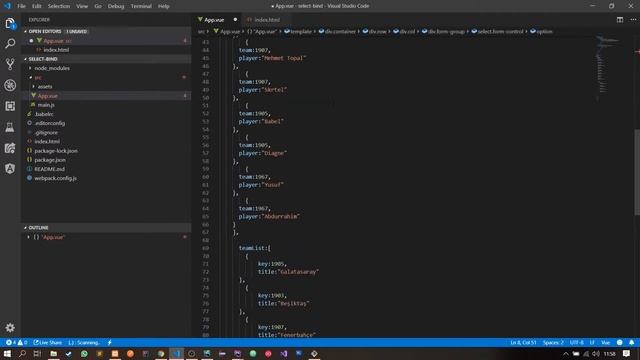The image size is (640, 360).
Task: Switch to the App.vue editor tab
Action: click(x=214, y=20)
